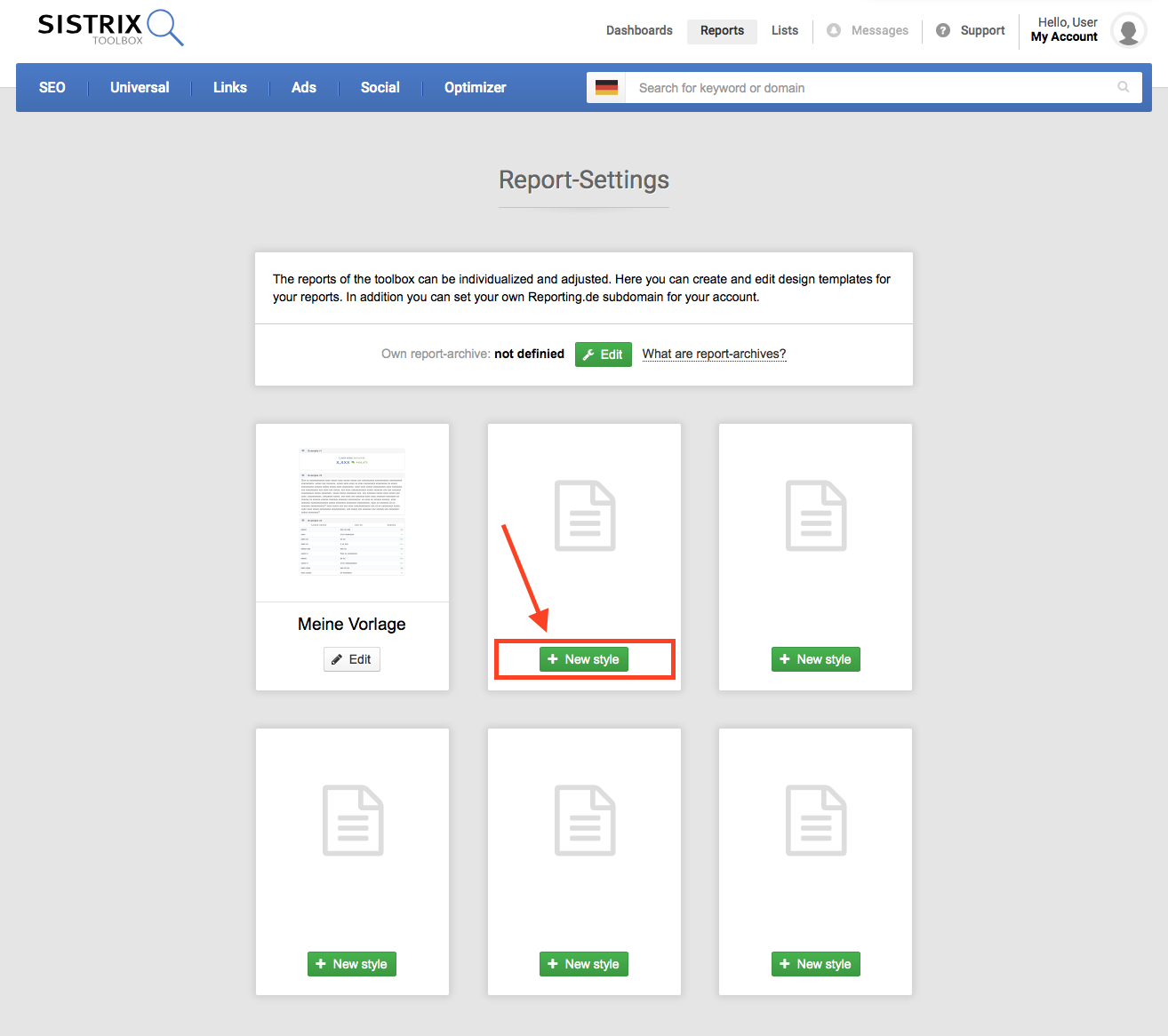Open the What are report-archives? link
Screen dimensions: 1168x1036
714,354
